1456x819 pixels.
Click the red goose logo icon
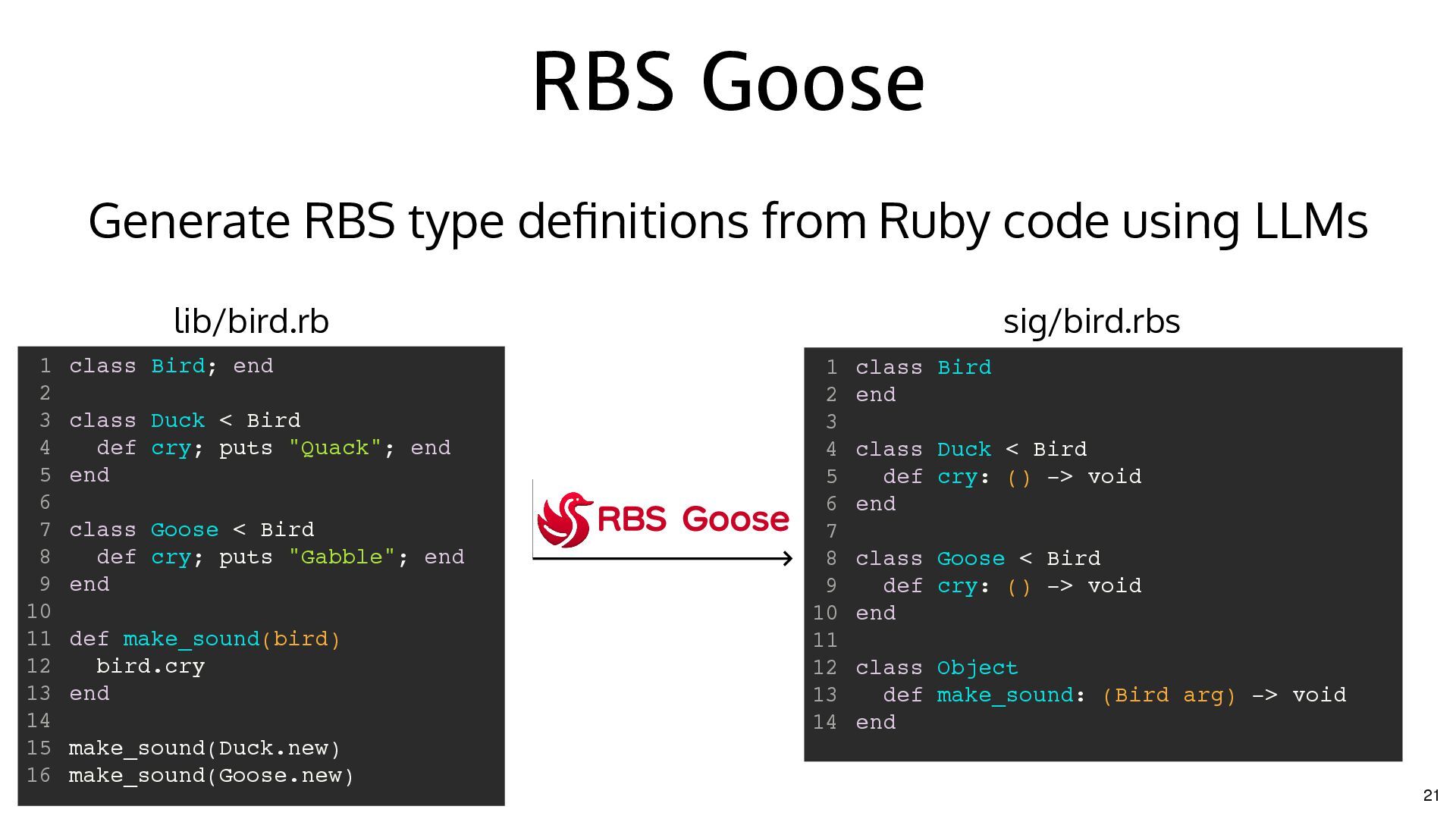pos(563,519)
